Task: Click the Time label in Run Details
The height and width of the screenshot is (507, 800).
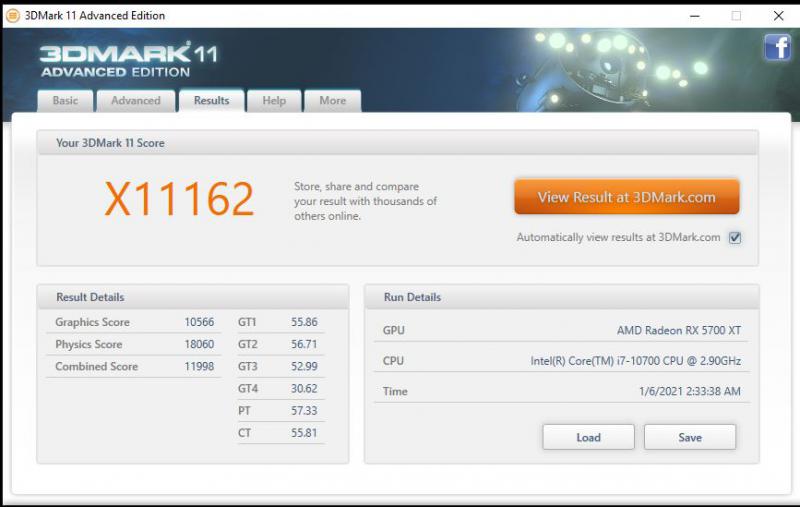Action: (395, 391)
